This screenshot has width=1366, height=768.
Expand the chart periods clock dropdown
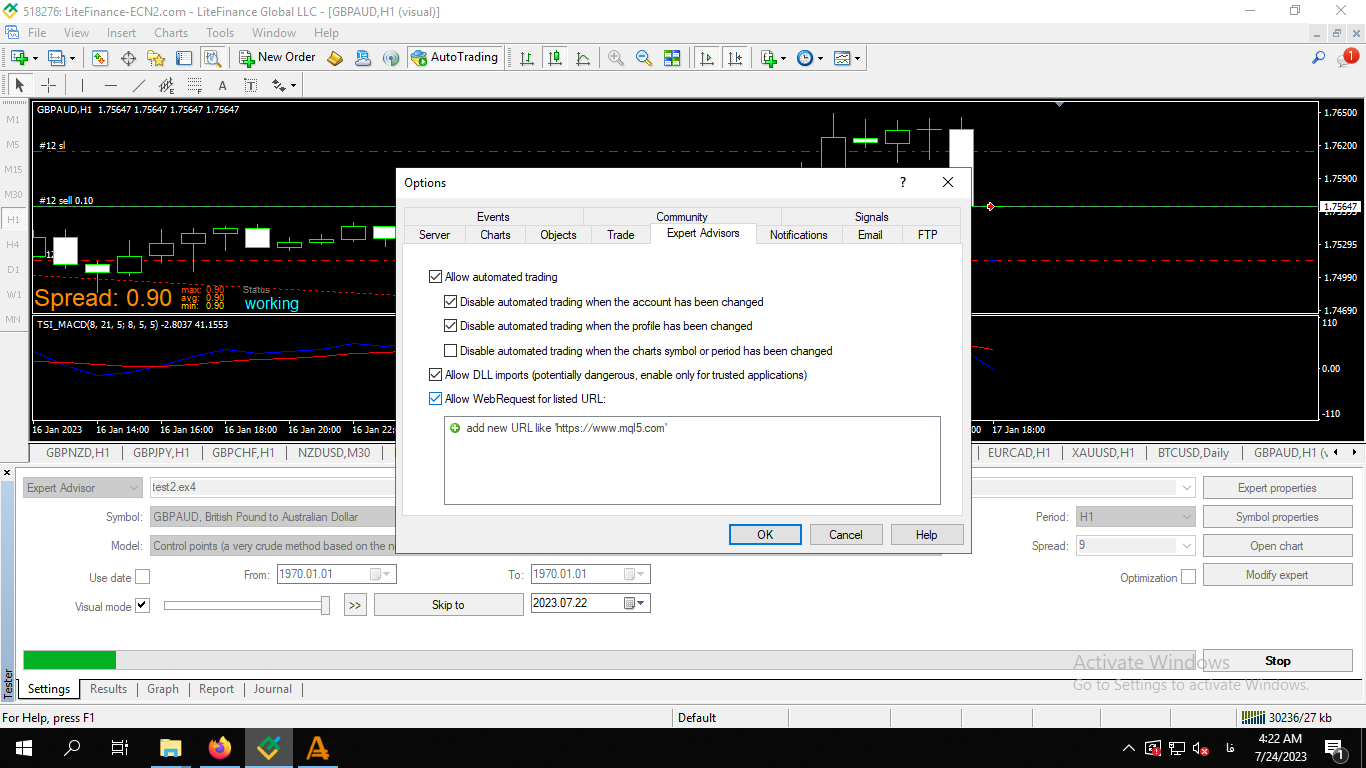(821, 59)
